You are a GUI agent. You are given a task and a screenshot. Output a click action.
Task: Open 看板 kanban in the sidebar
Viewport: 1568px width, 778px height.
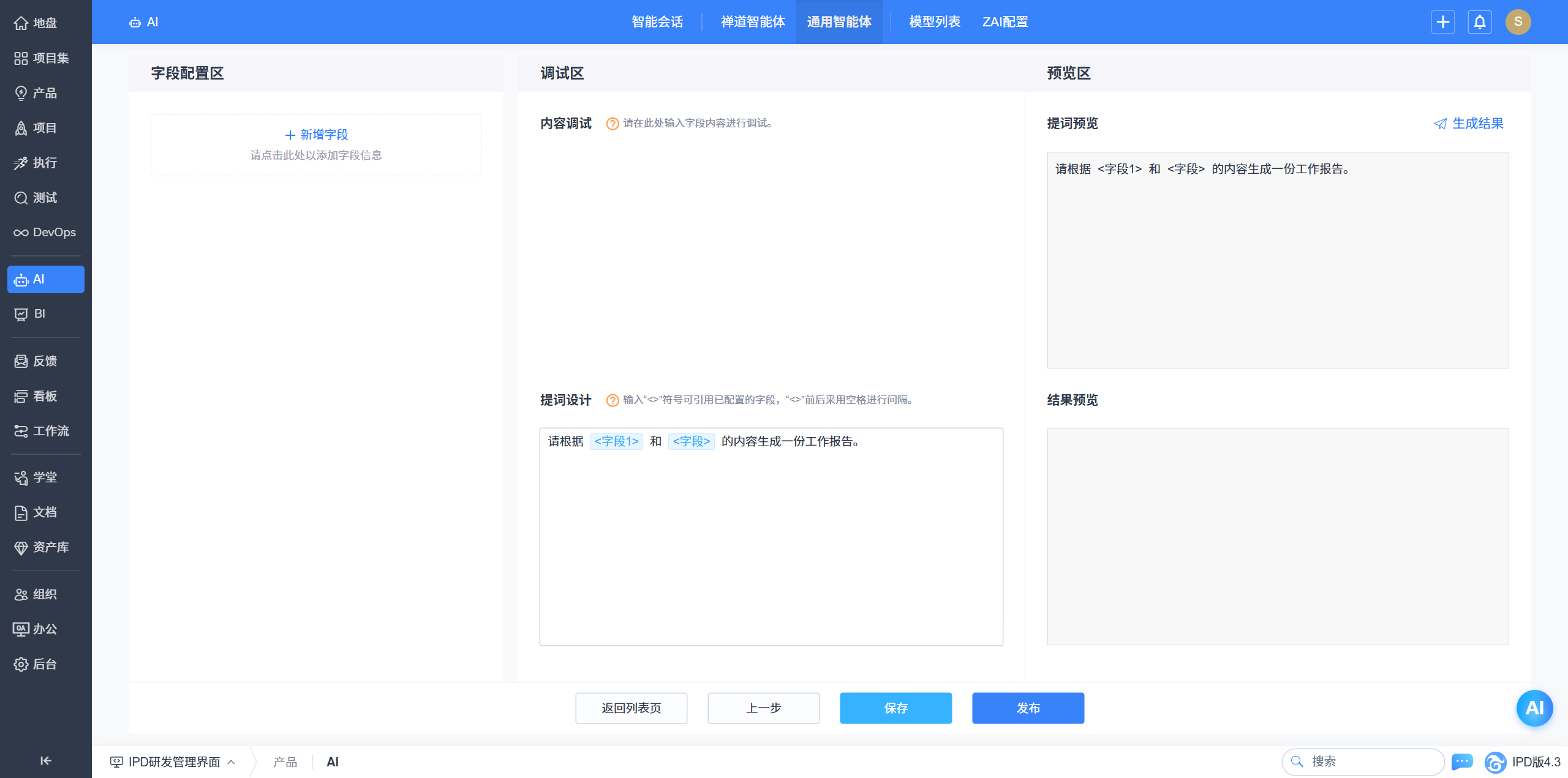[x=45, y=396]
